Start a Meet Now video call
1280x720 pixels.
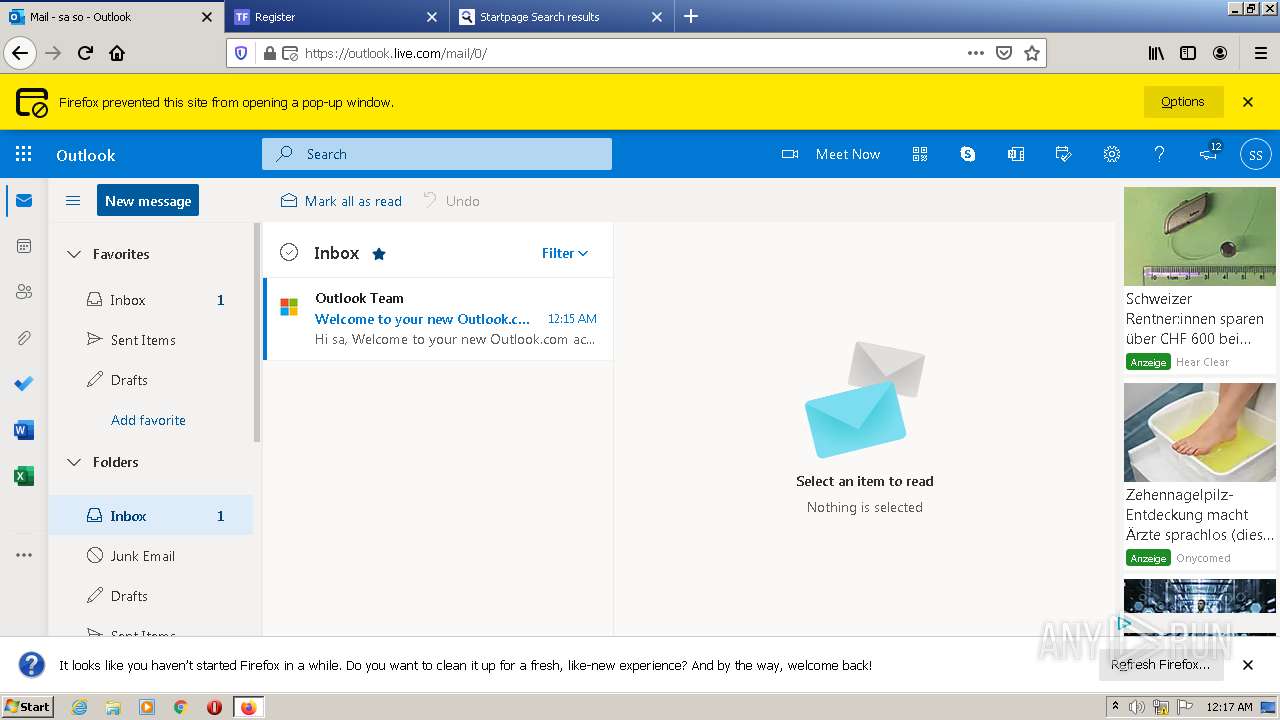coord(831,154)
